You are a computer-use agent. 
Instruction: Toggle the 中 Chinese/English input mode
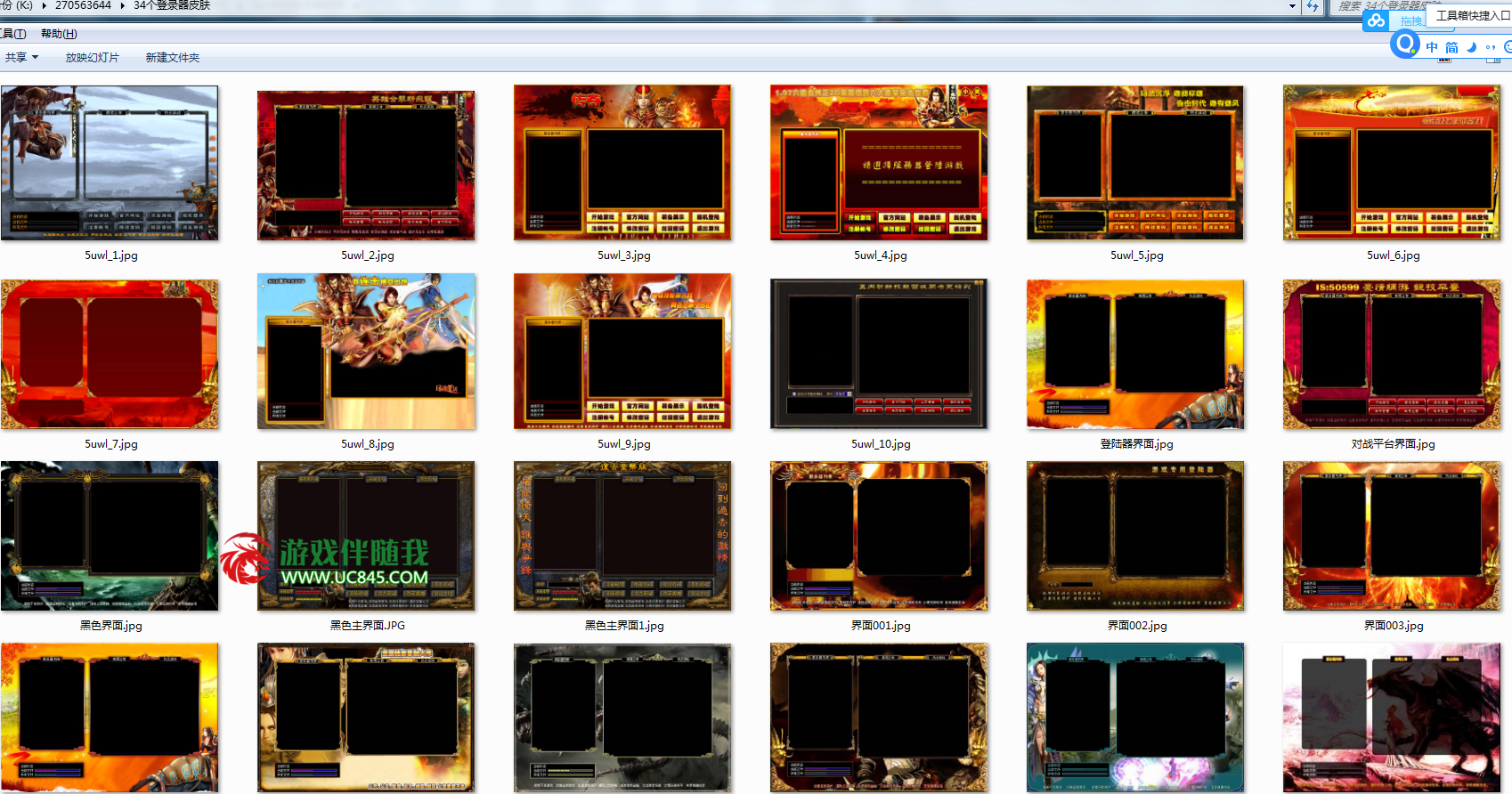tap(1432, 47)
